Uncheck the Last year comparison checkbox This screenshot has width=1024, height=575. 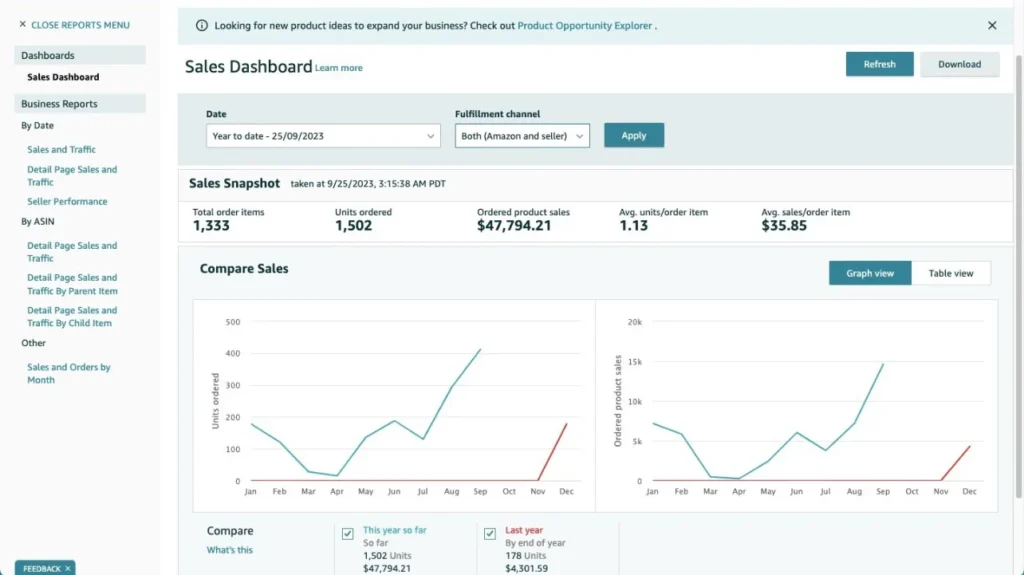490,534
